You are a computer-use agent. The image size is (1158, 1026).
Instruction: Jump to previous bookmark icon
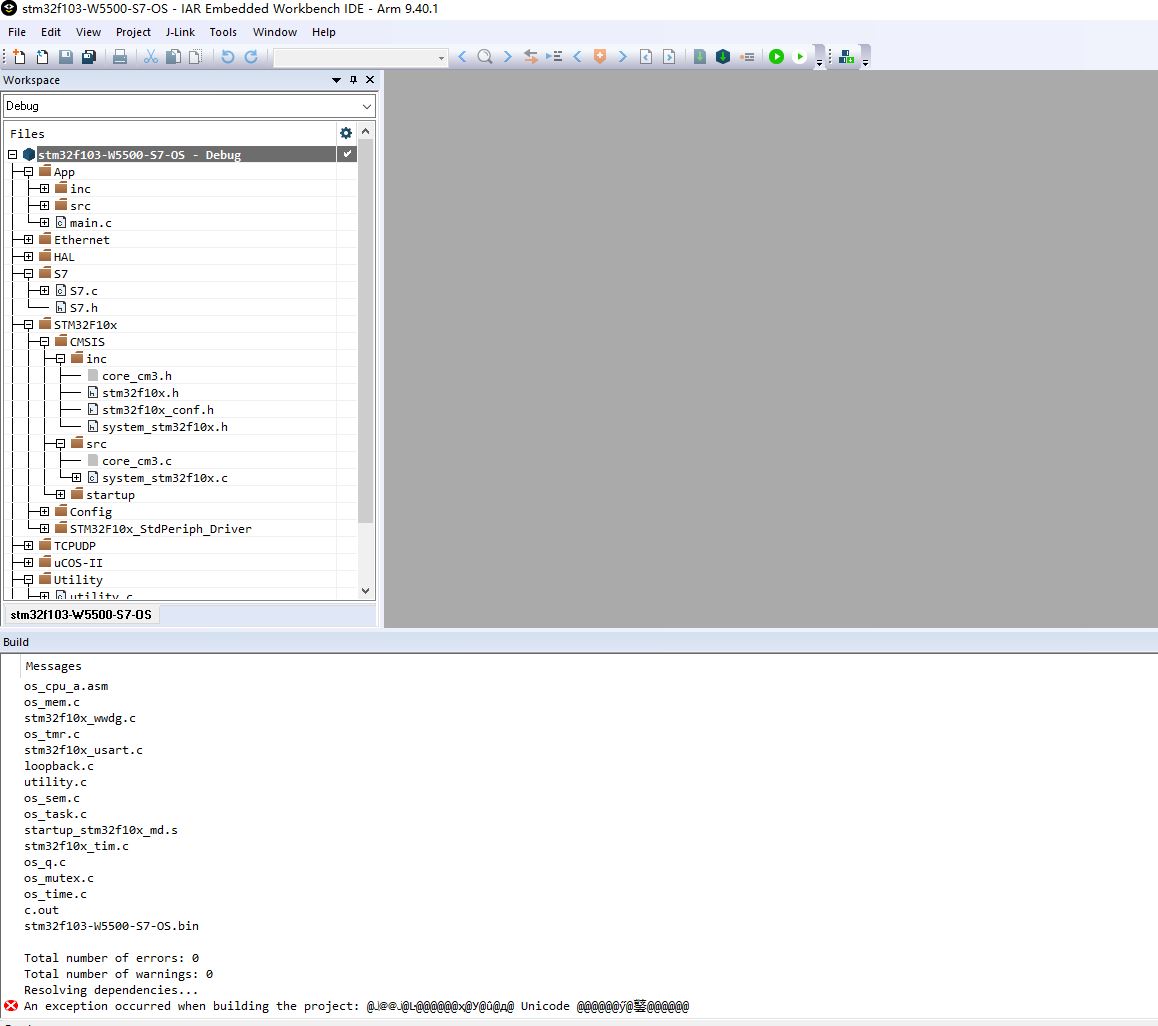coord(578,57)
